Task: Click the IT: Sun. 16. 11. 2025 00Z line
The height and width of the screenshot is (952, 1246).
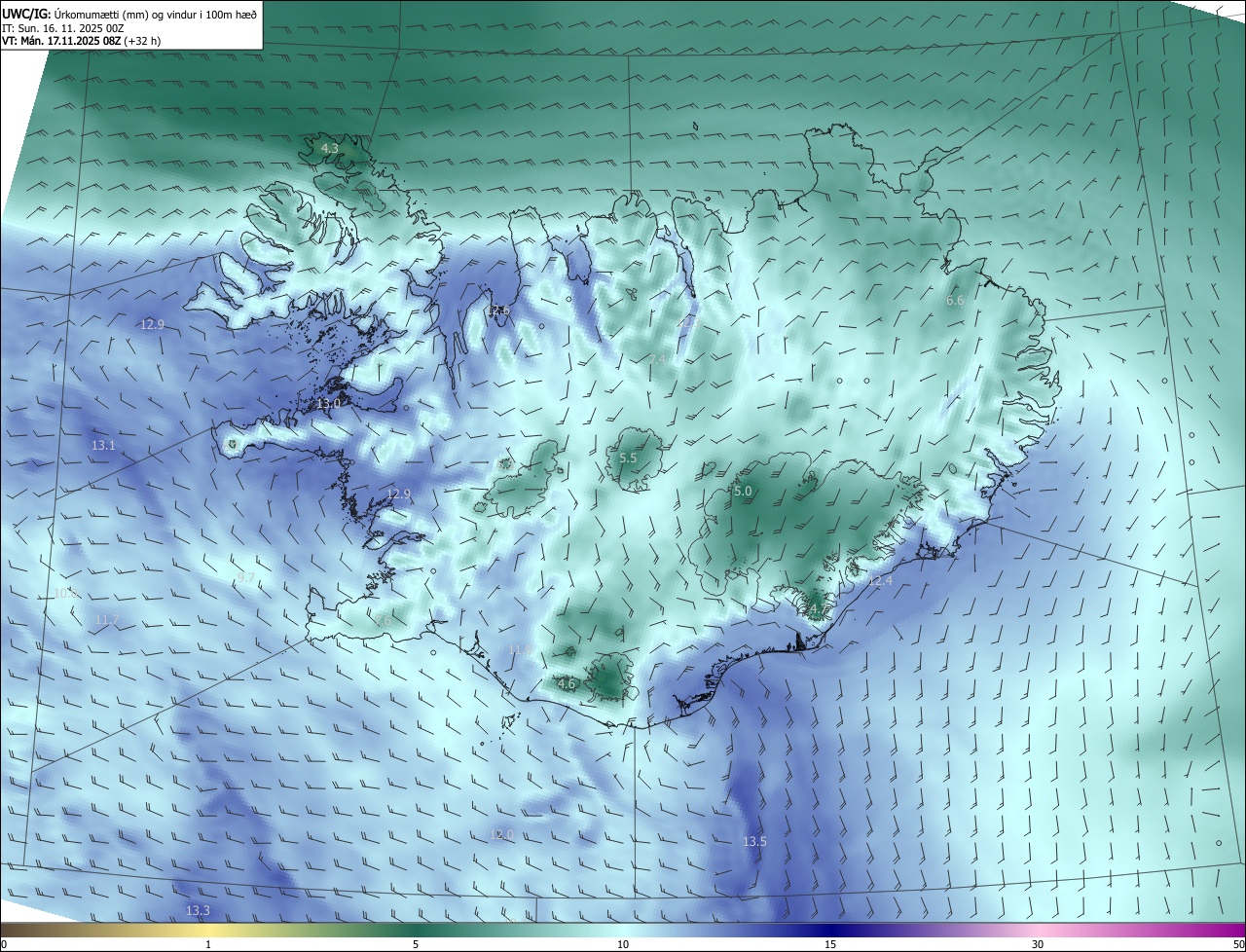Action: 62,27
